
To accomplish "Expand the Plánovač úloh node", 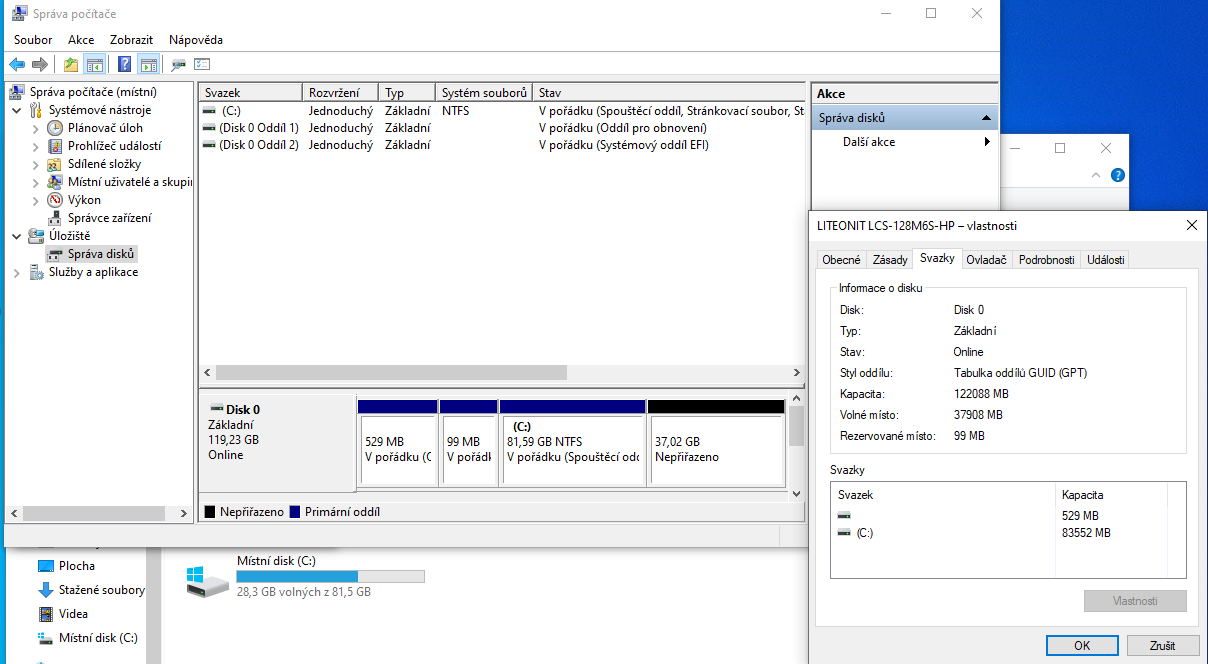I will pyautogui.click(x=36, y=128).
